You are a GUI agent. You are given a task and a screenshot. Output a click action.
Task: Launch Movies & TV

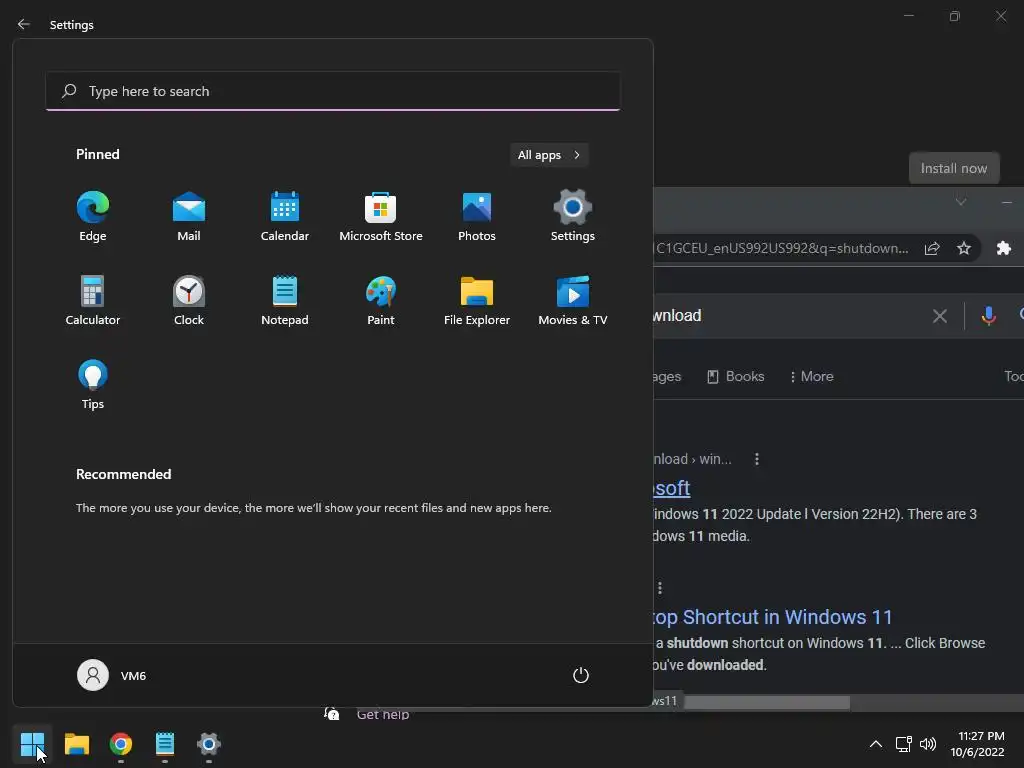573,300
